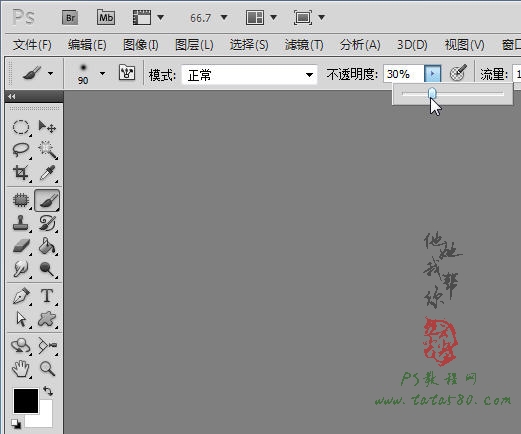The width and height of the screenshot is (521, 434).
Task: Activate the Zoom magnifier tool
Action: pos(47,369)
